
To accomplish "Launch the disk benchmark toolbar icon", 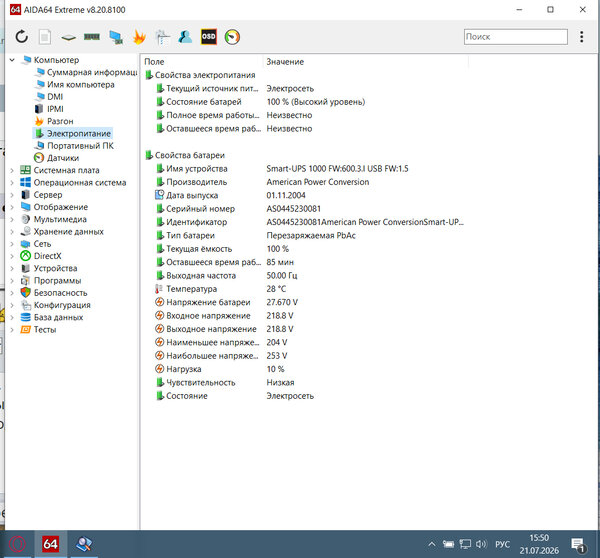I will click(68, 37).
